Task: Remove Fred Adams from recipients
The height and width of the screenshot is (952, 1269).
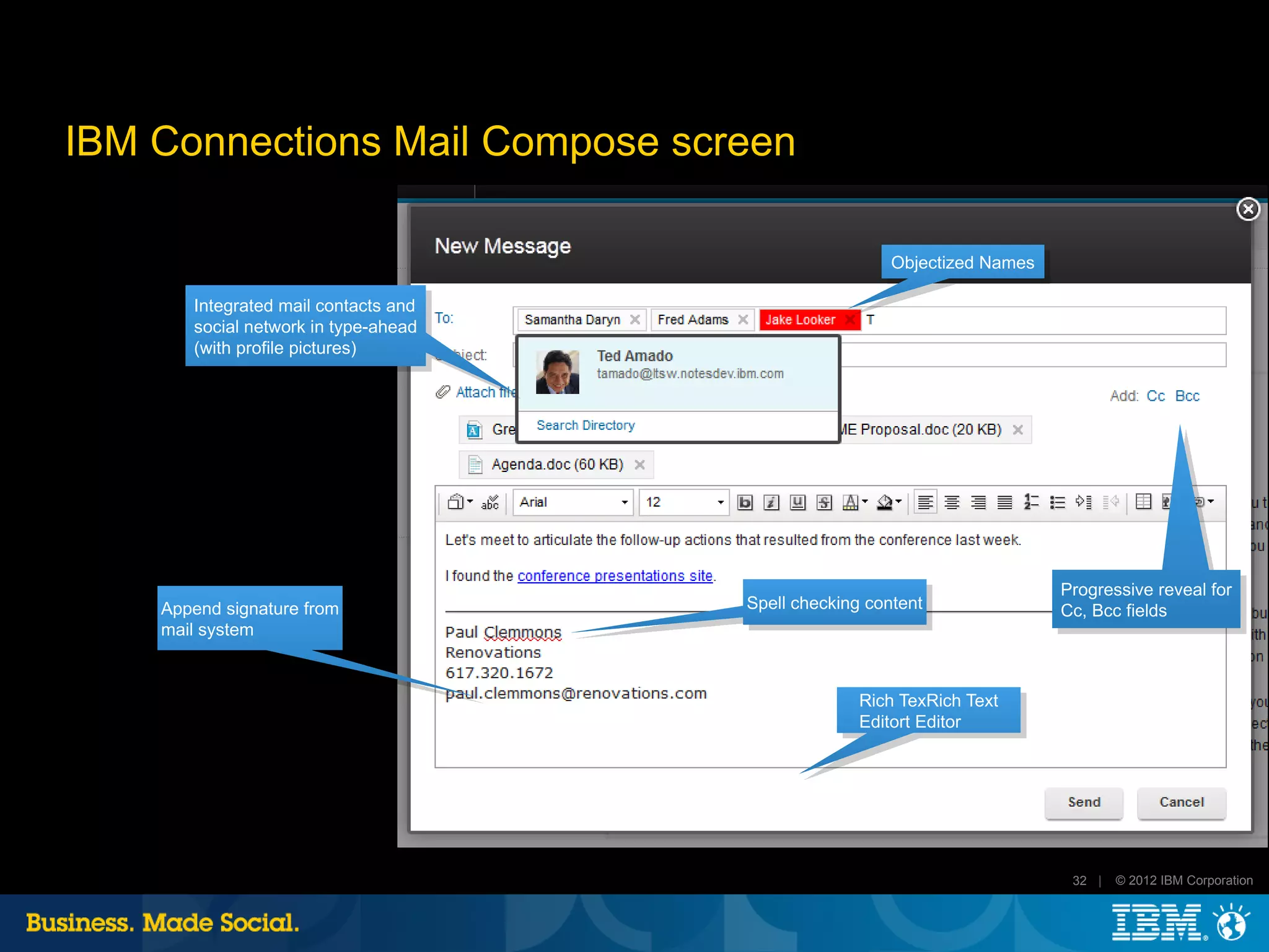Action: click(743, 320)
